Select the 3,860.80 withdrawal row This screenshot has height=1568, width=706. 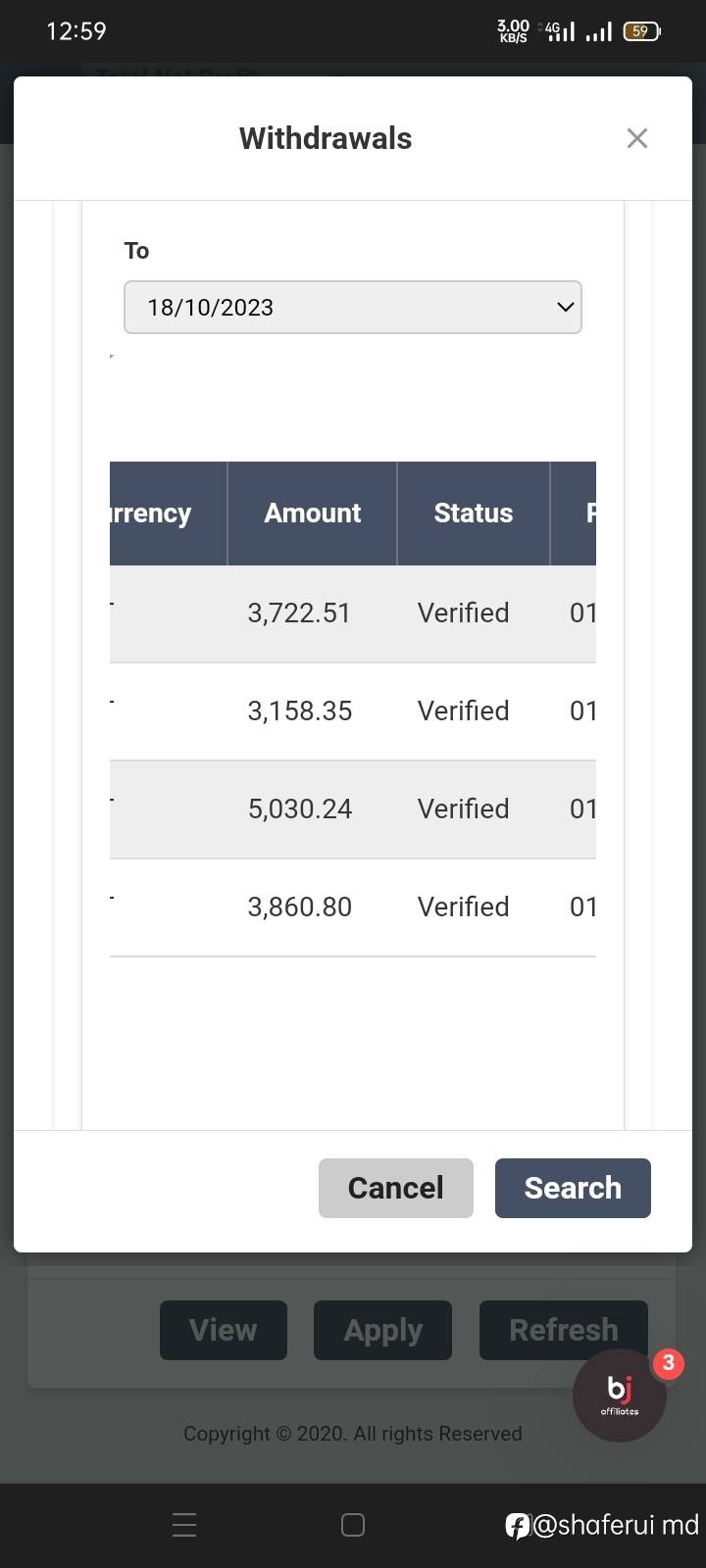(299, 907)
